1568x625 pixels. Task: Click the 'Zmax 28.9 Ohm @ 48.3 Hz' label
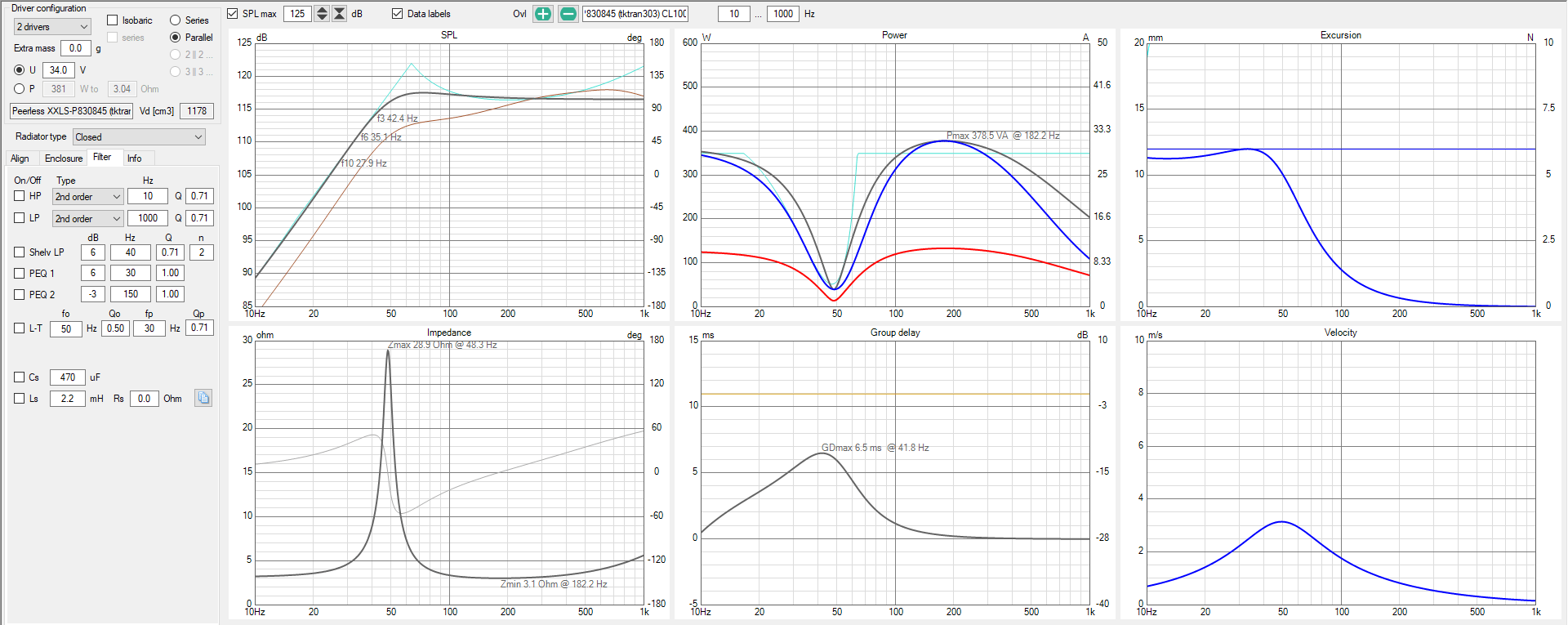pyautogui.click(x=442, y=345)
